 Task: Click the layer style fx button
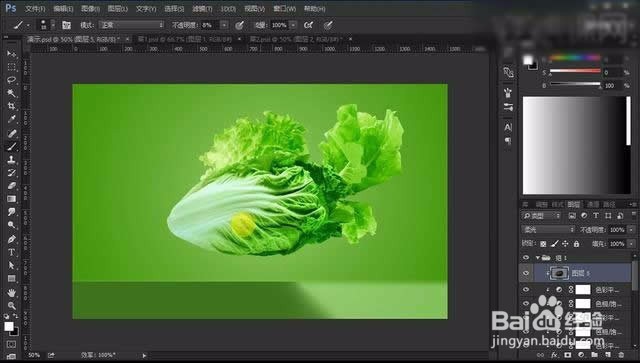coord(554,355)
